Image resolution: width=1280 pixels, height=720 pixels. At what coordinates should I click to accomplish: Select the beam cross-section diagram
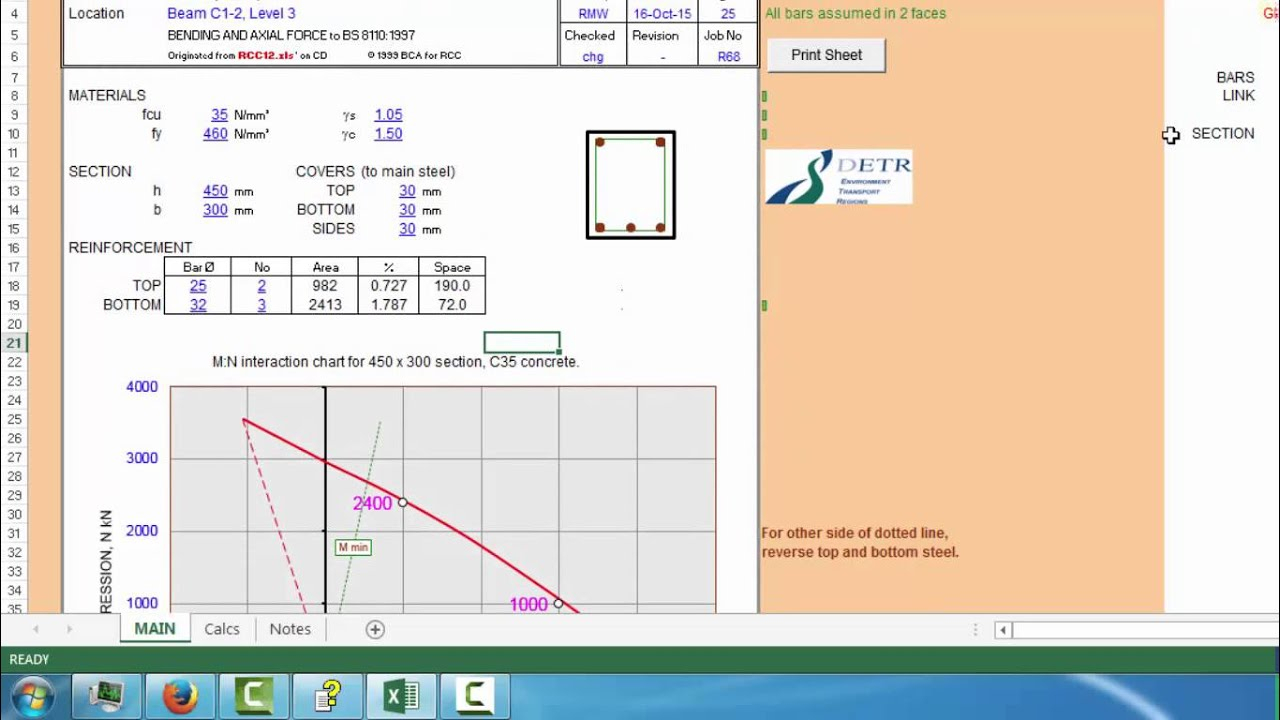pos(631,185)
